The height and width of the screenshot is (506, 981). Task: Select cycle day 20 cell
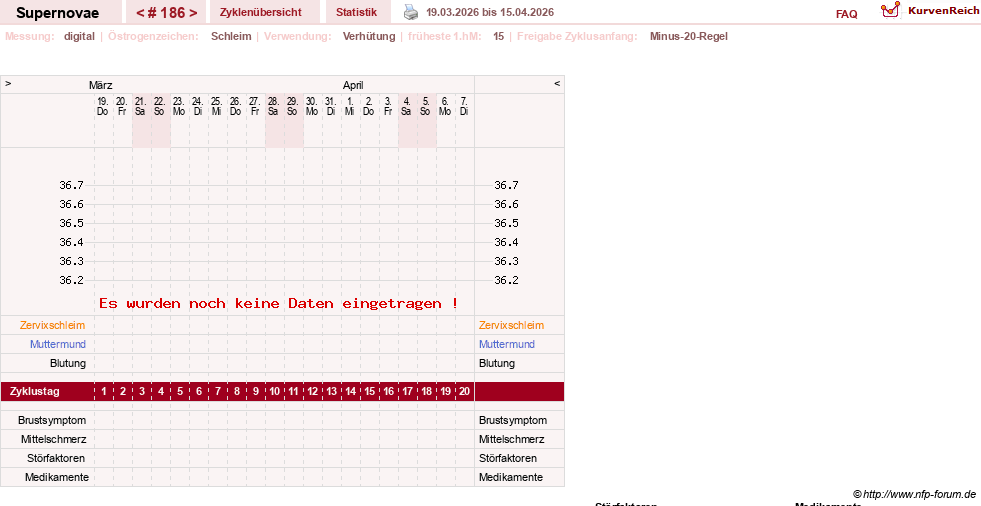click(x=464, y=392)
